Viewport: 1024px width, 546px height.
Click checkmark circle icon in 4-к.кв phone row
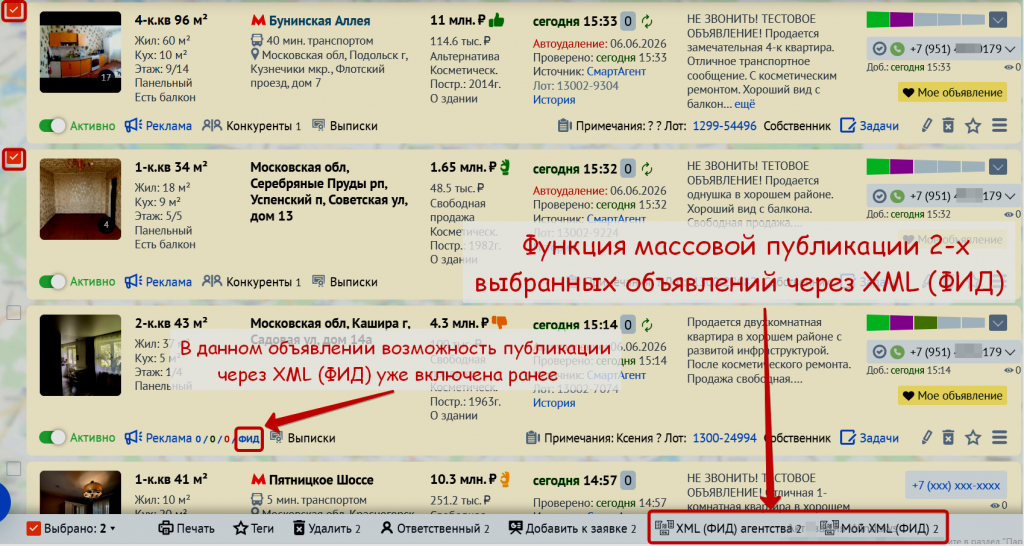[880, 49]
